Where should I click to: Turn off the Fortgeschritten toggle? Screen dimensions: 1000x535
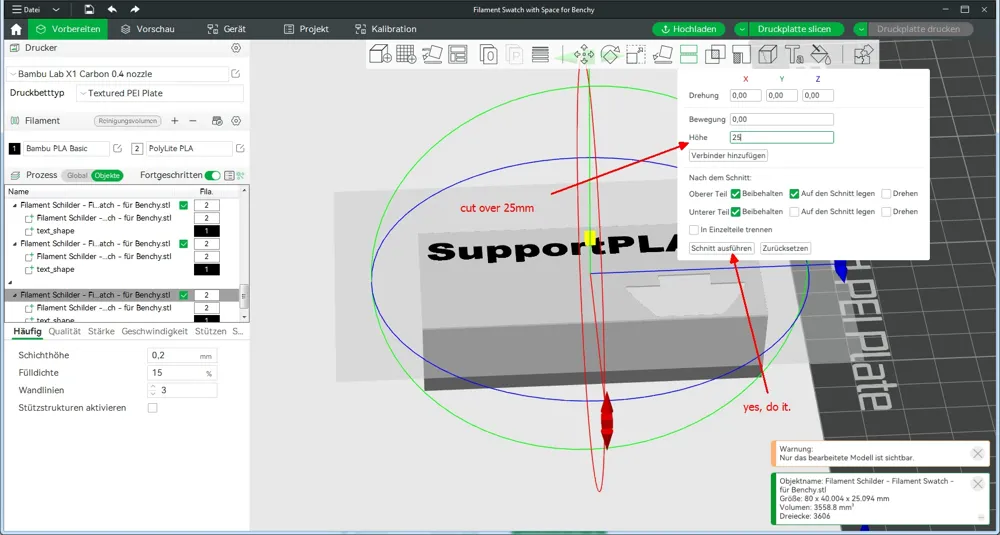point(212,175)
